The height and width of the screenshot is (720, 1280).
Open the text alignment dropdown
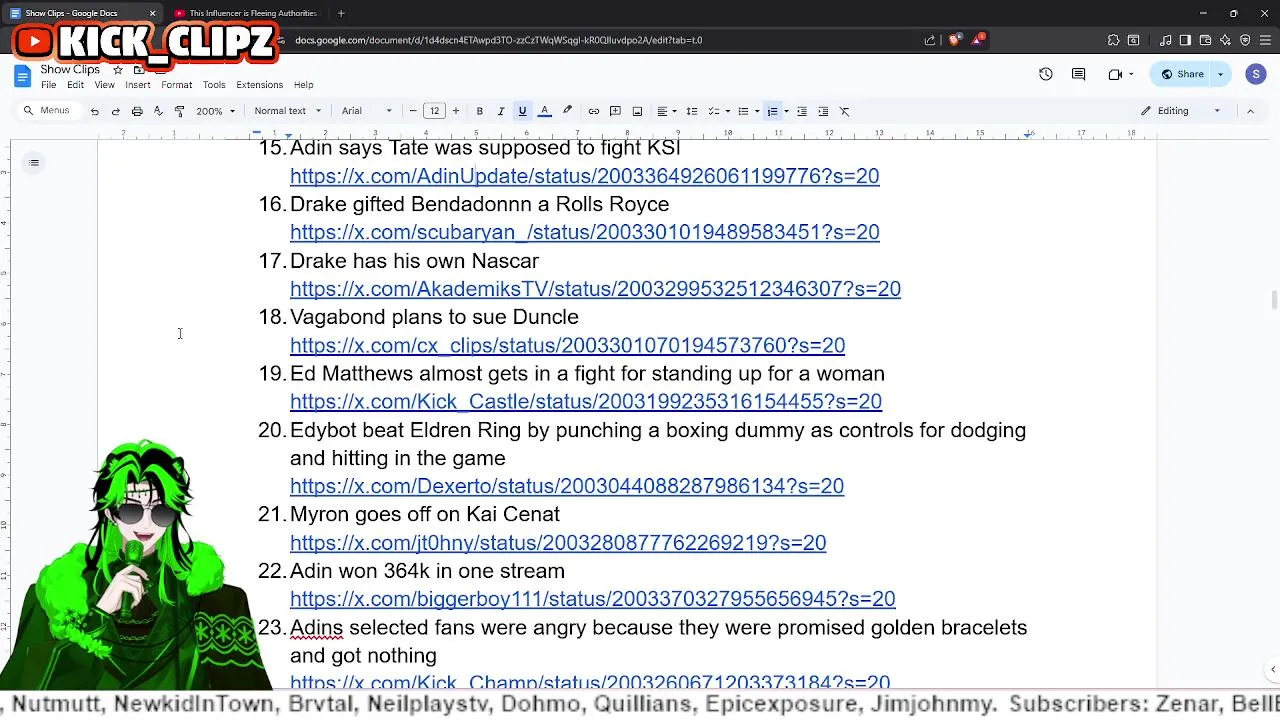[x=667, y=111]
